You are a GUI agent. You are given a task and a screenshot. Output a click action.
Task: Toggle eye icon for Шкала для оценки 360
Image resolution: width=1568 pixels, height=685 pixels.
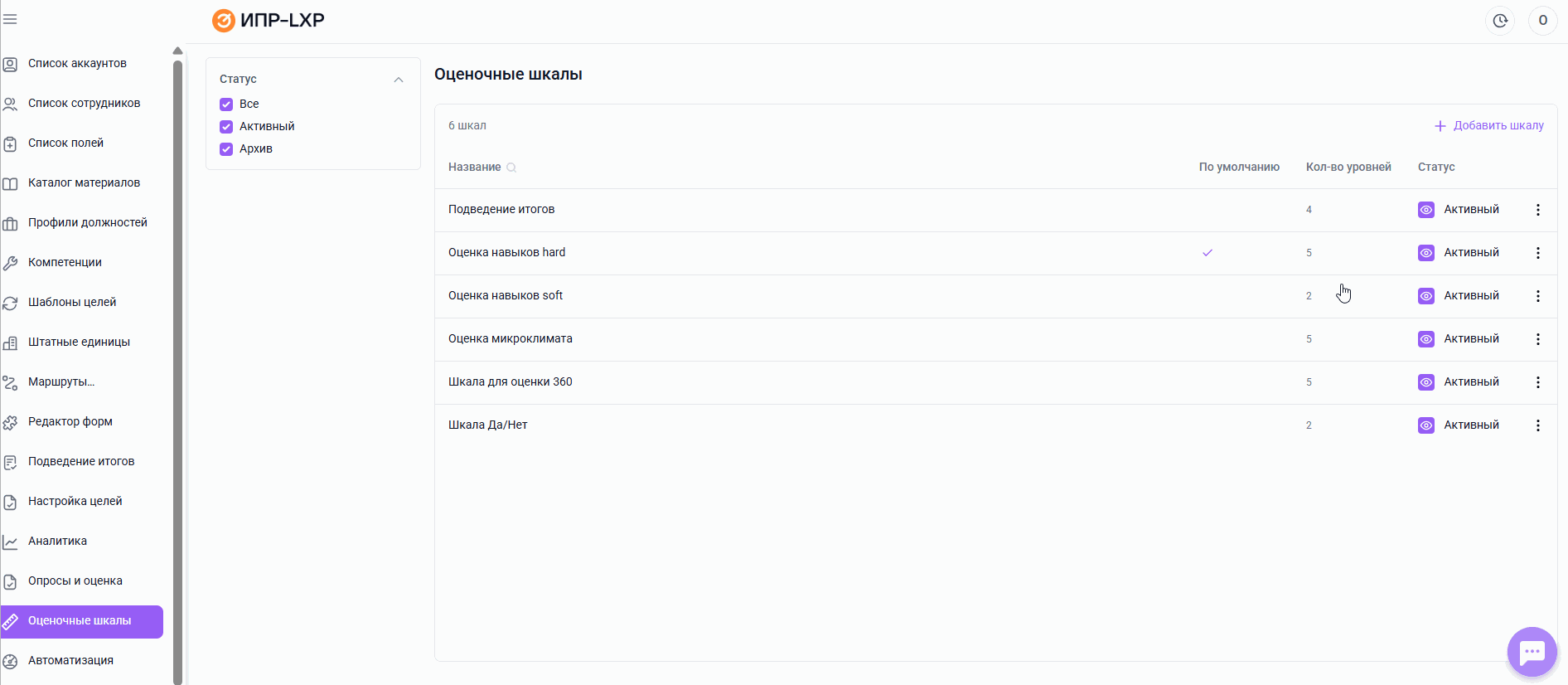pyautogui.click(x=1426, y=382)
